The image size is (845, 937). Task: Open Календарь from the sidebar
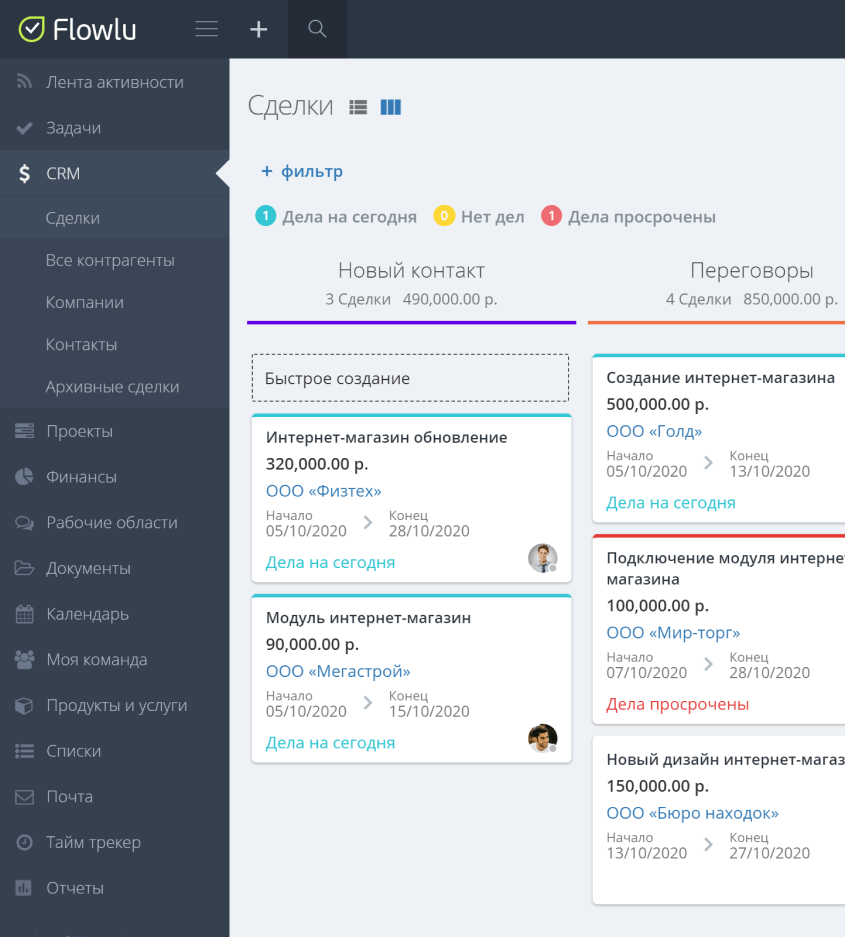coord(87,614)
